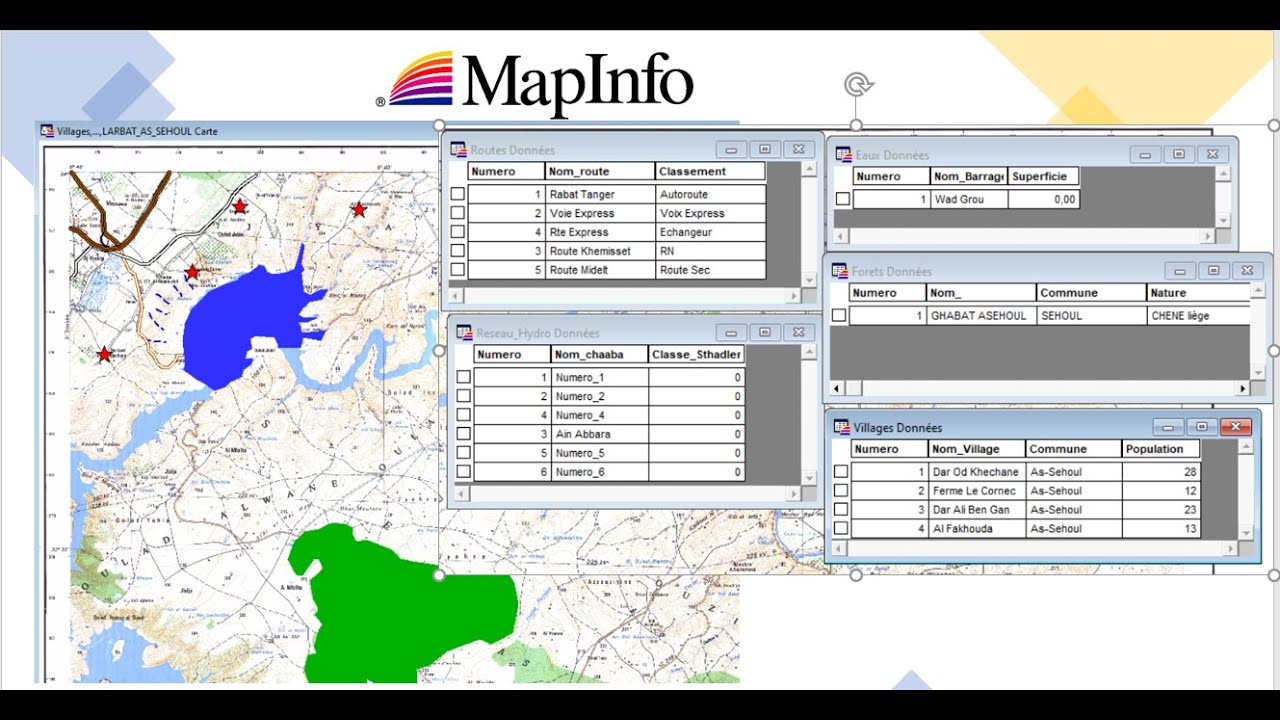Viewport: 1280px width, 720px height.
Task: Click the Routes Données horizontal scrollbar left arrow
Action: click(x=456, y=296)
